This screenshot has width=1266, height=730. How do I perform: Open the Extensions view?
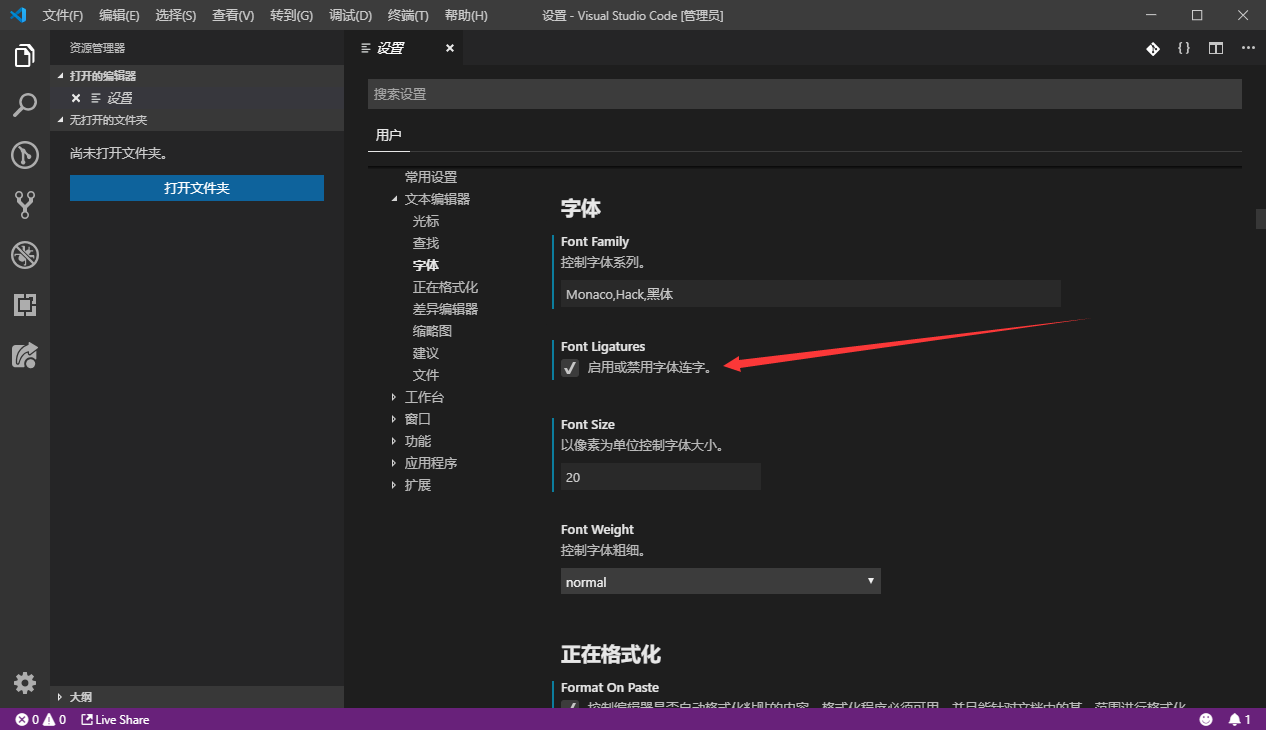pos(25,305)
